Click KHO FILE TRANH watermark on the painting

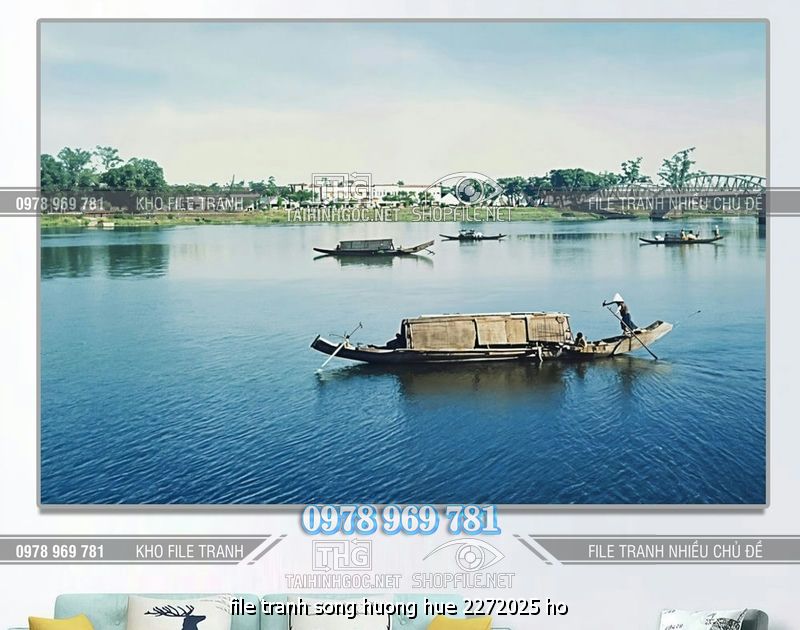189,203
